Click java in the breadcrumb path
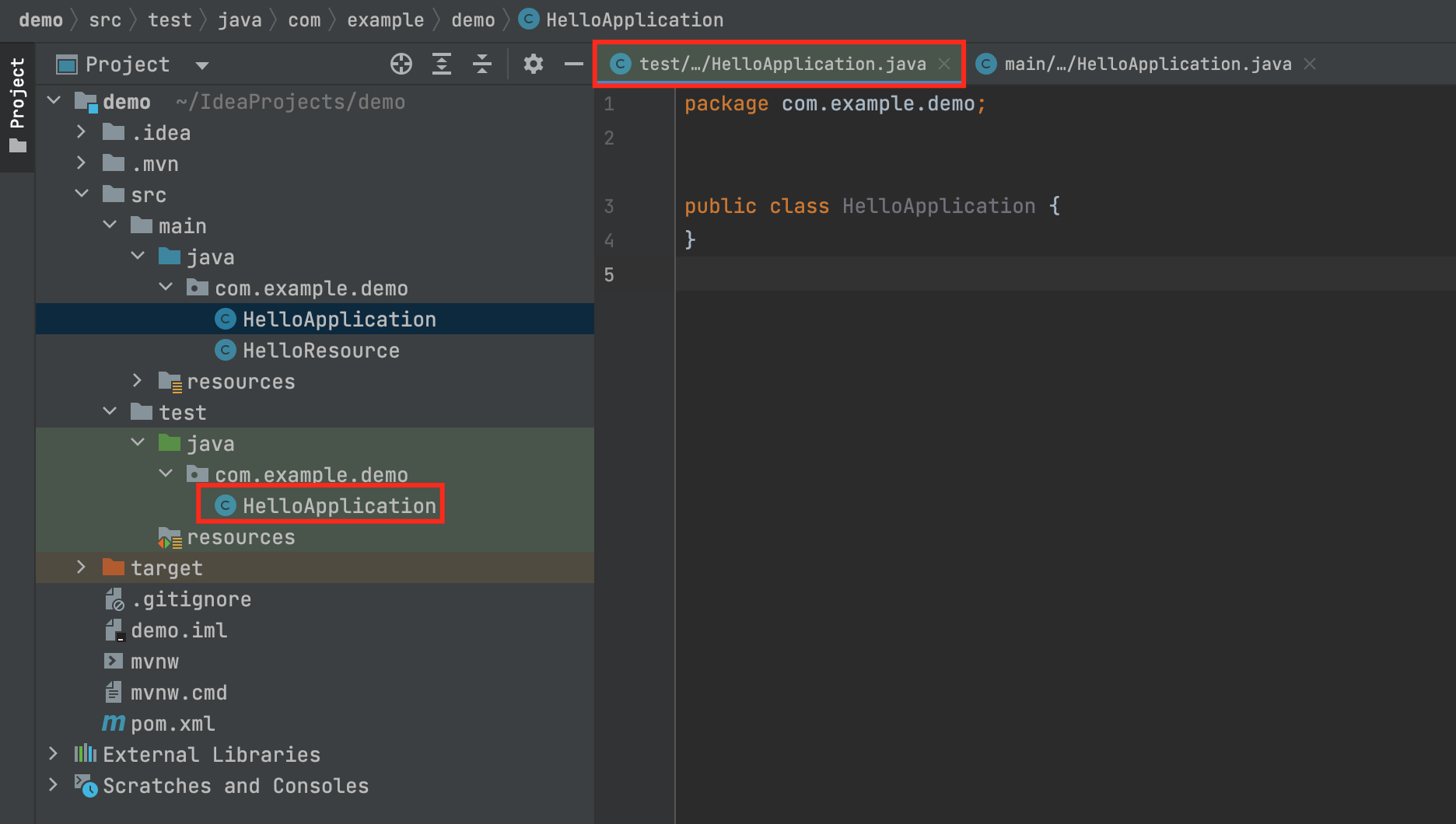 point(240,19)
